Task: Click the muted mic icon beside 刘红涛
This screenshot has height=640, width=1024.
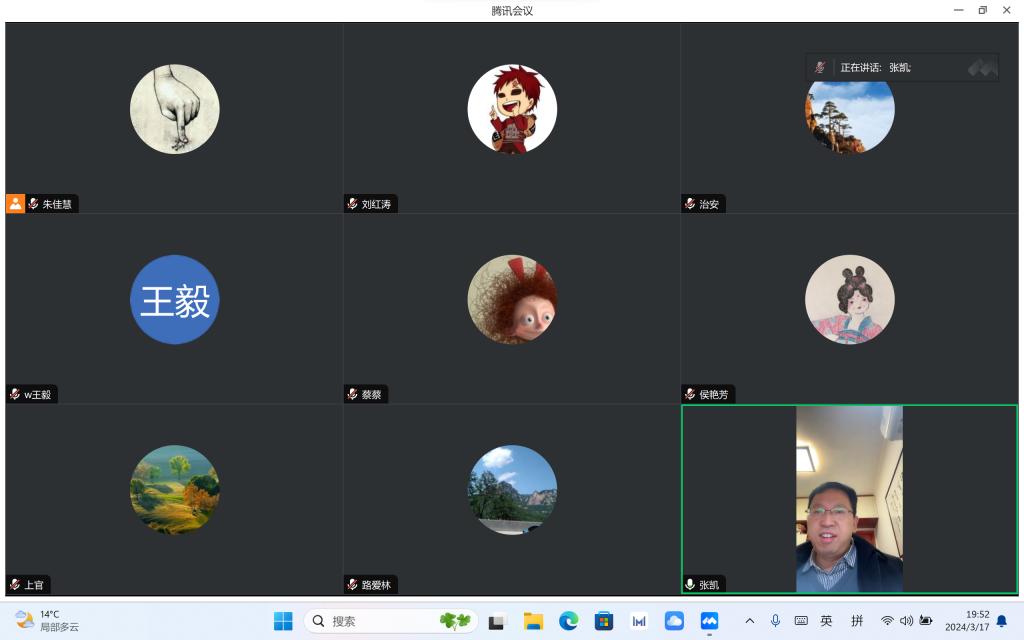Action: click(x=352, y=204)
